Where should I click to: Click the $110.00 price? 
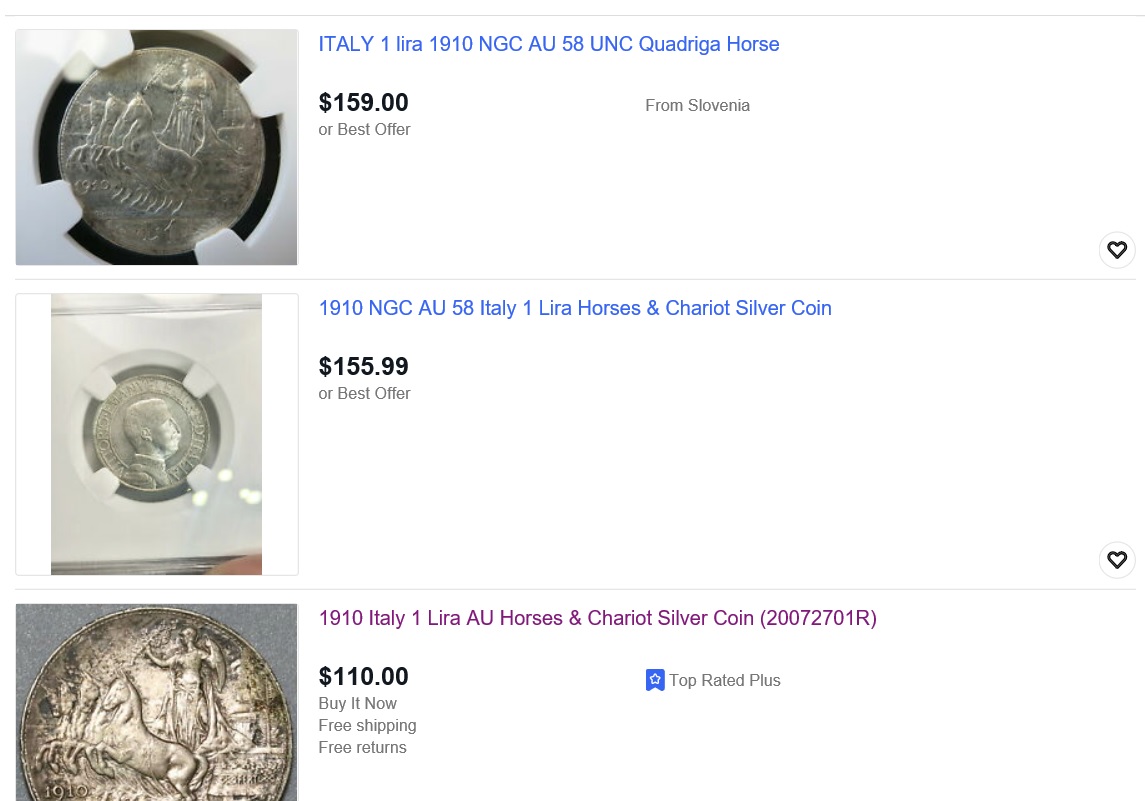coord(363,677)
